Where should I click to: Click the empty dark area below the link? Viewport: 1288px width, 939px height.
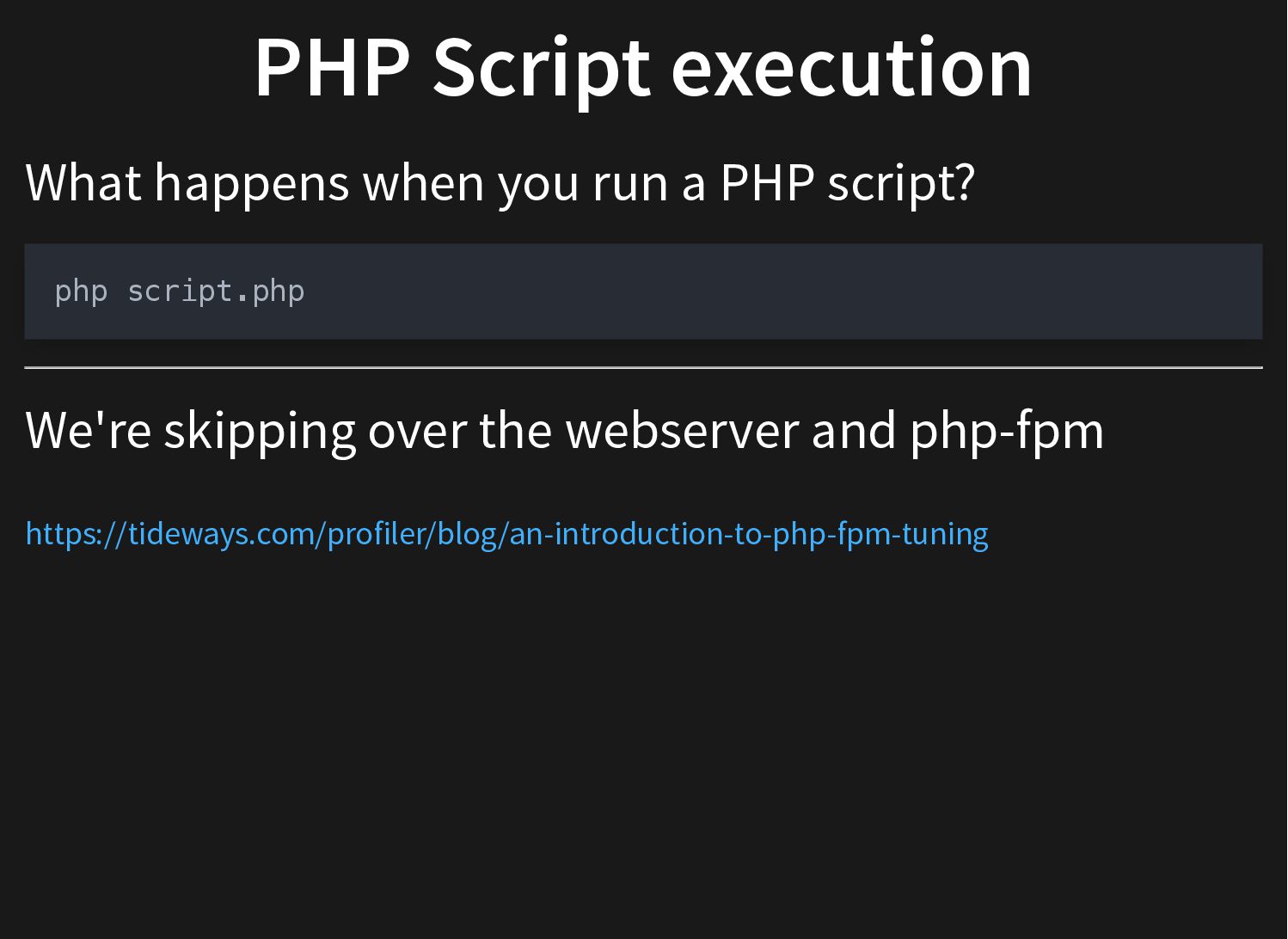(x=642, y=731)
